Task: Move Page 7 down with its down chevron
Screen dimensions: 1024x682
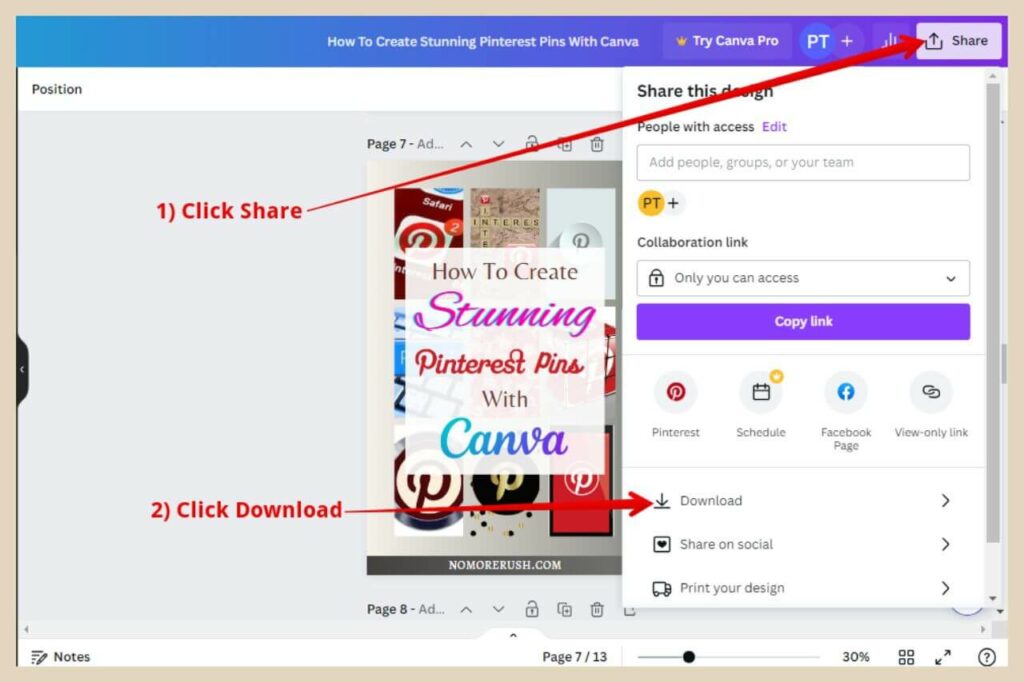Action: pyautogui.click(x=498, y=144)
